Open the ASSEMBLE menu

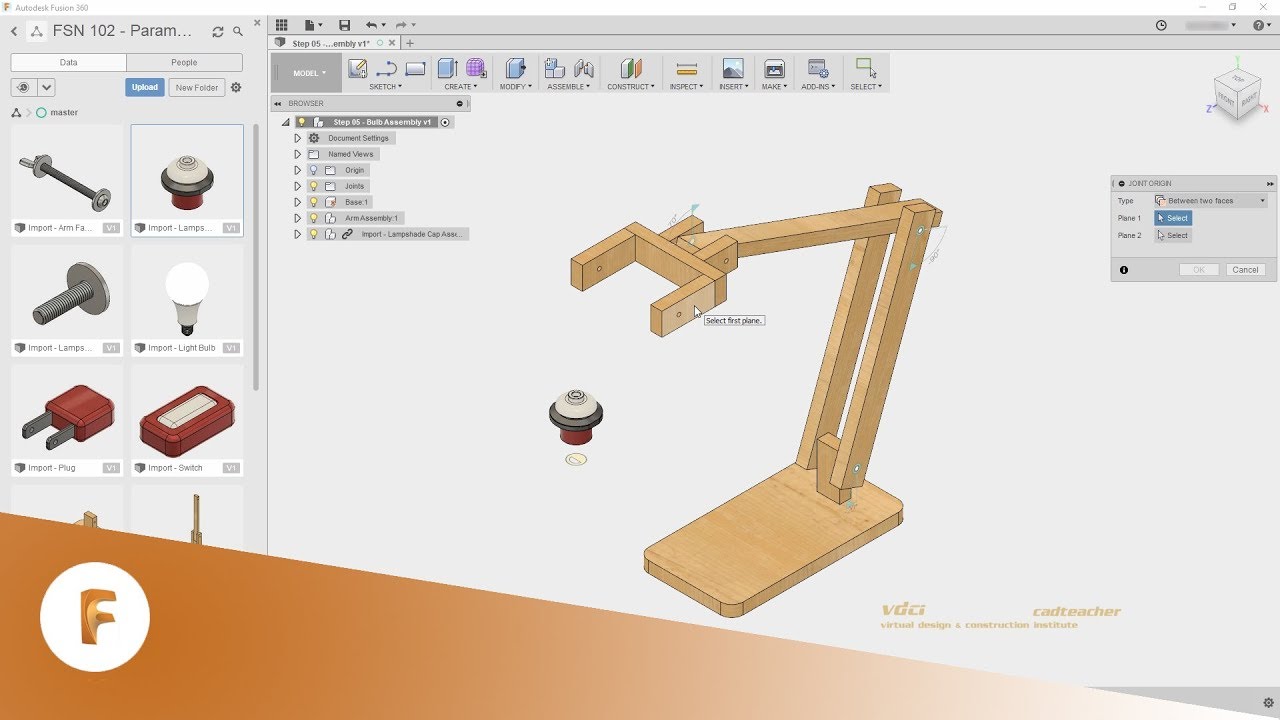[x=569, y=86]
